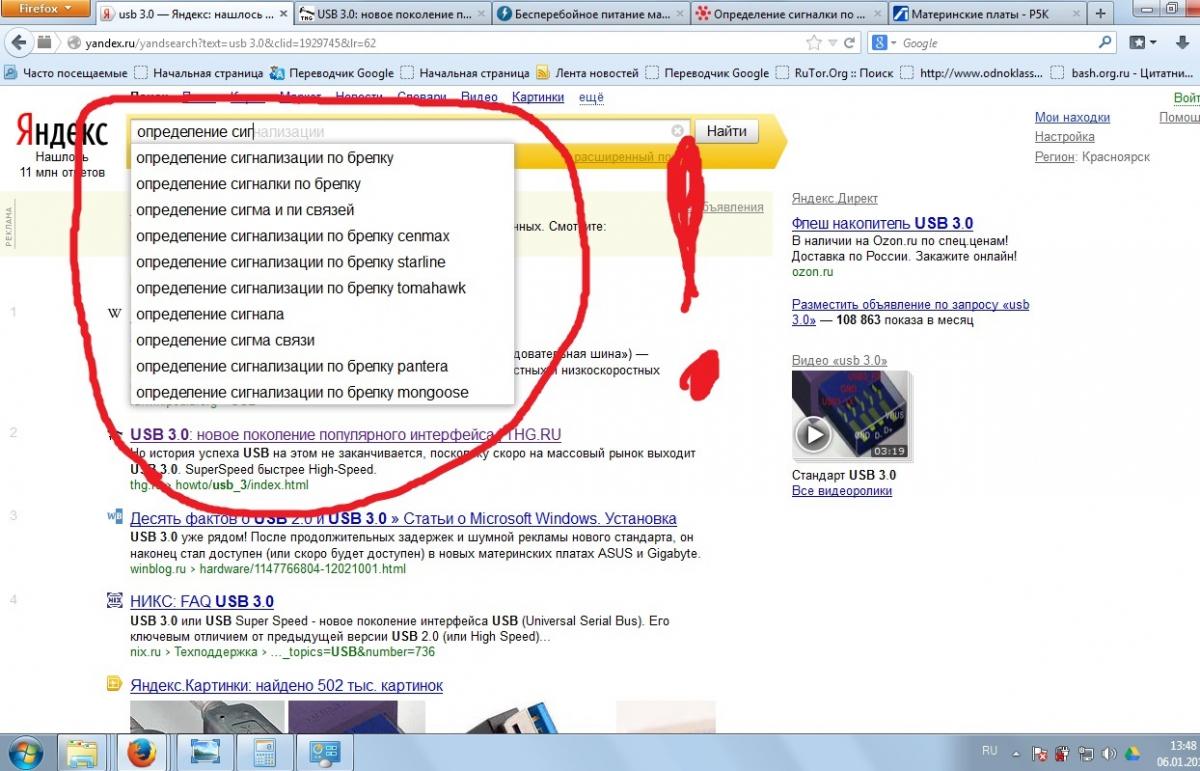Open the 'Картинки' search category

click(538, 97)
